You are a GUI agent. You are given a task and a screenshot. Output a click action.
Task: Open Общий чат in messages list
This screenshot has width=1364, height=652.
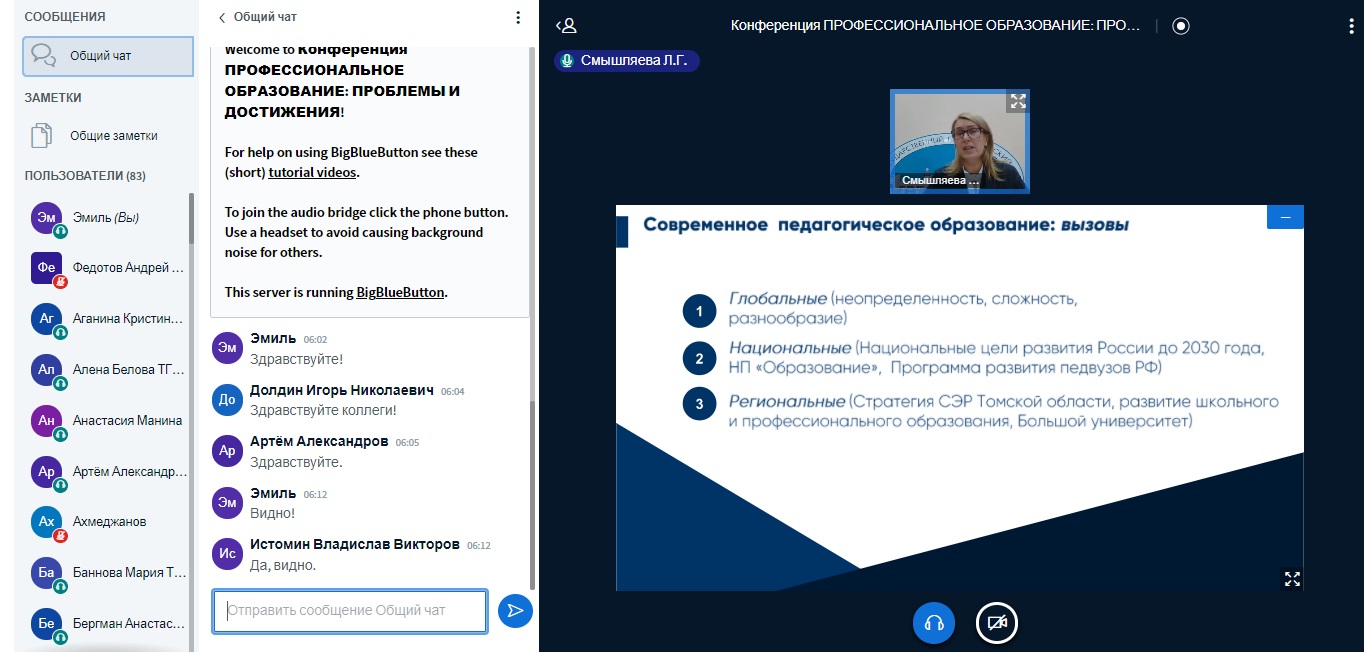[108, 56]
